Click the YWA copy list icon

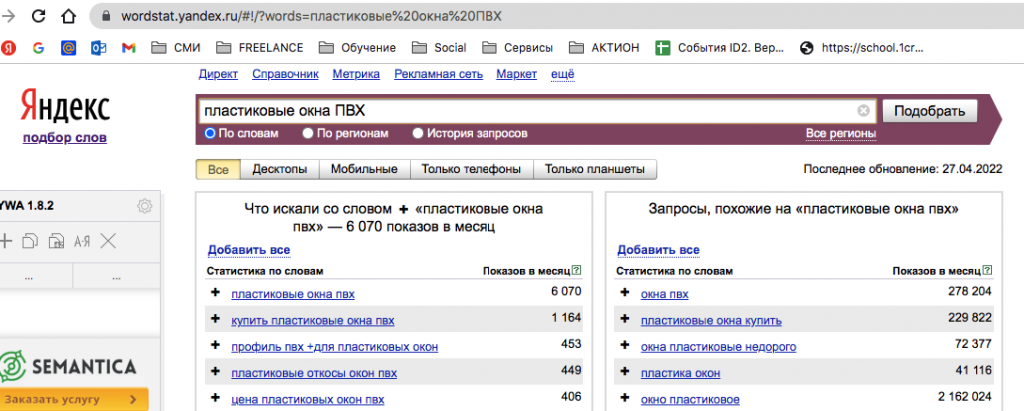click(30, 241)
